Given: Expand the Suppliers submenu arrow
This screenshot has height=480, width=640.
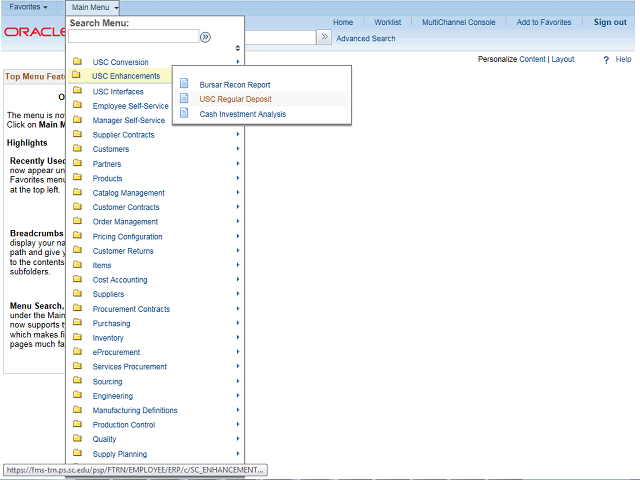Looking at the screenshot, I should [238, 293].
